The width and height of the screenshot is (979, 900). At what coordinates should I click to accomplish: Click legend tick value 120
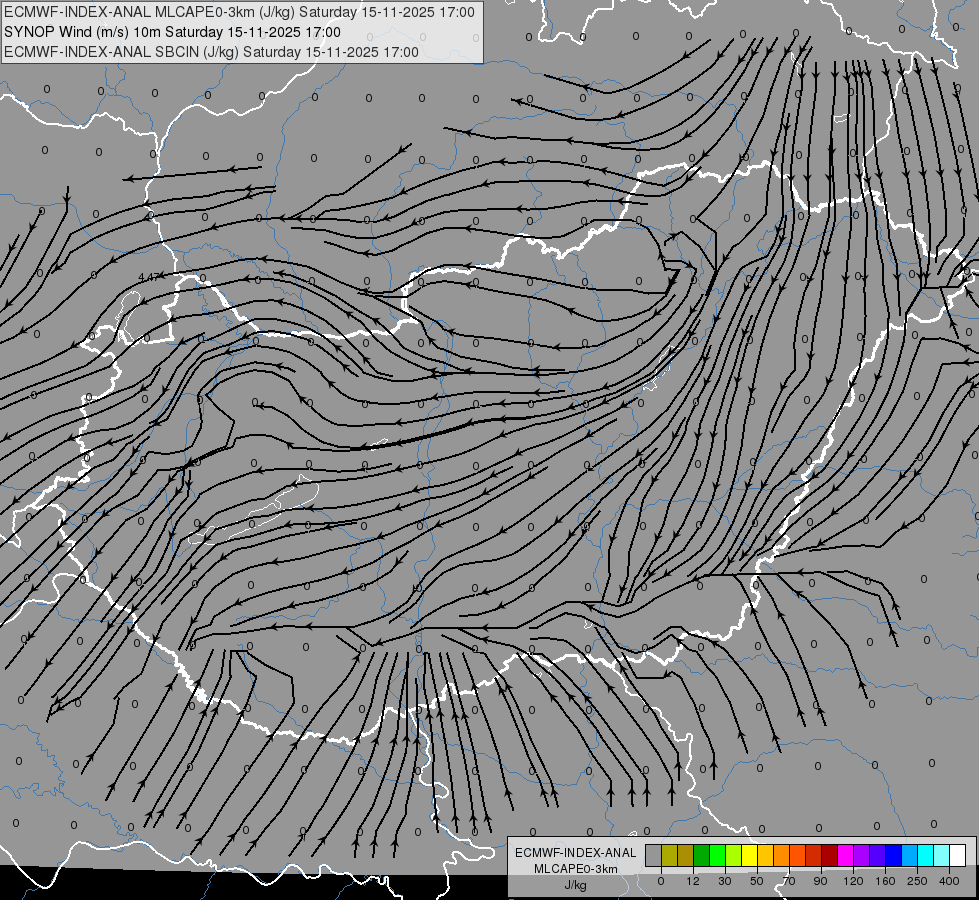pos(854,881)
